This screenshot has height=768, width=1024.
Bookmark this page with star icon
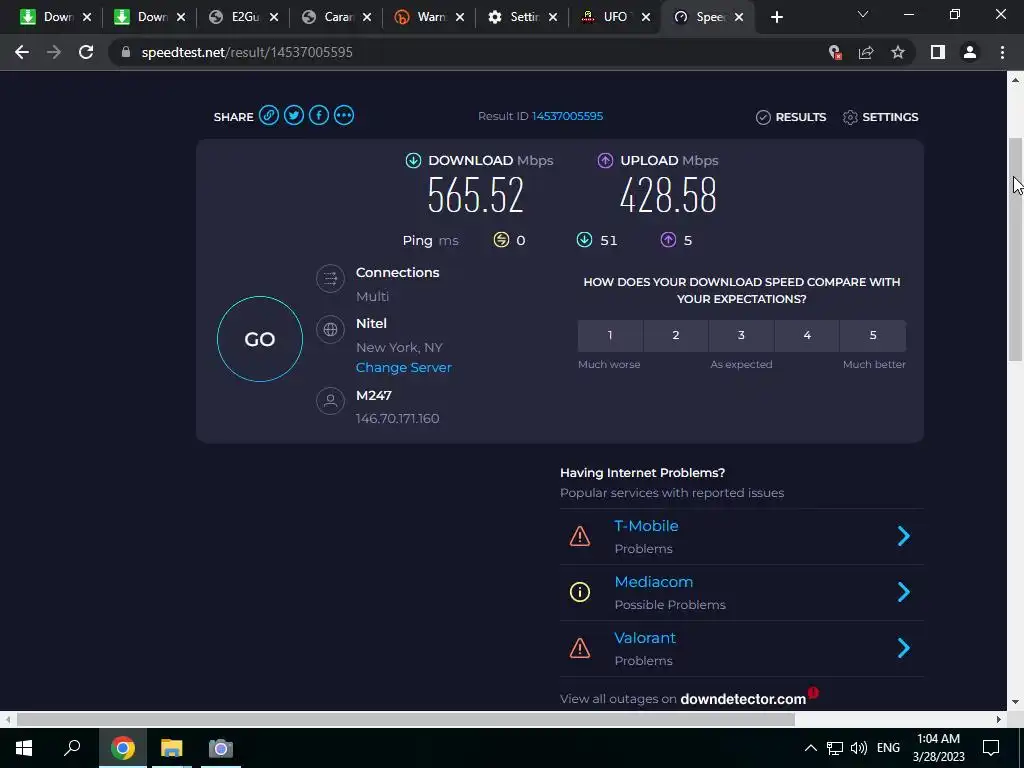coord(898,52)
